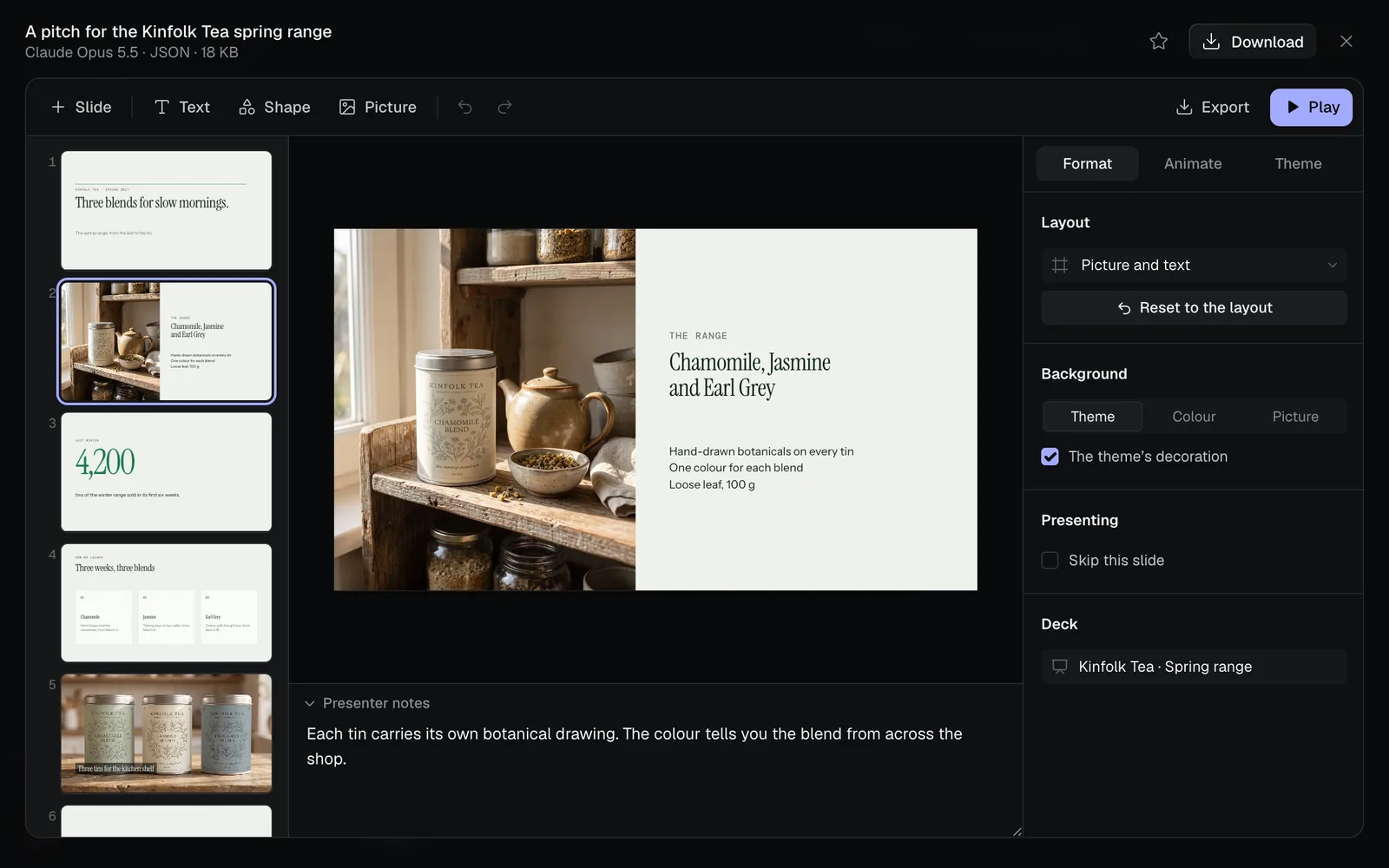1389x868 pixels.
Task: Star this pitch as favorite
Action: 1158,42
